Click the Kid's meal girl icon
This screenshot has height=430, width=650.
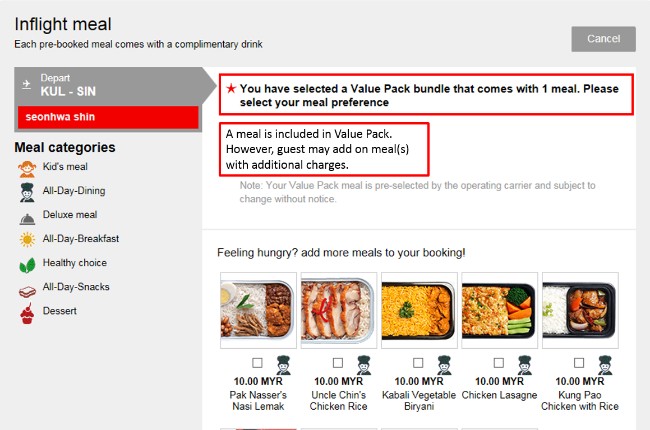27,169
